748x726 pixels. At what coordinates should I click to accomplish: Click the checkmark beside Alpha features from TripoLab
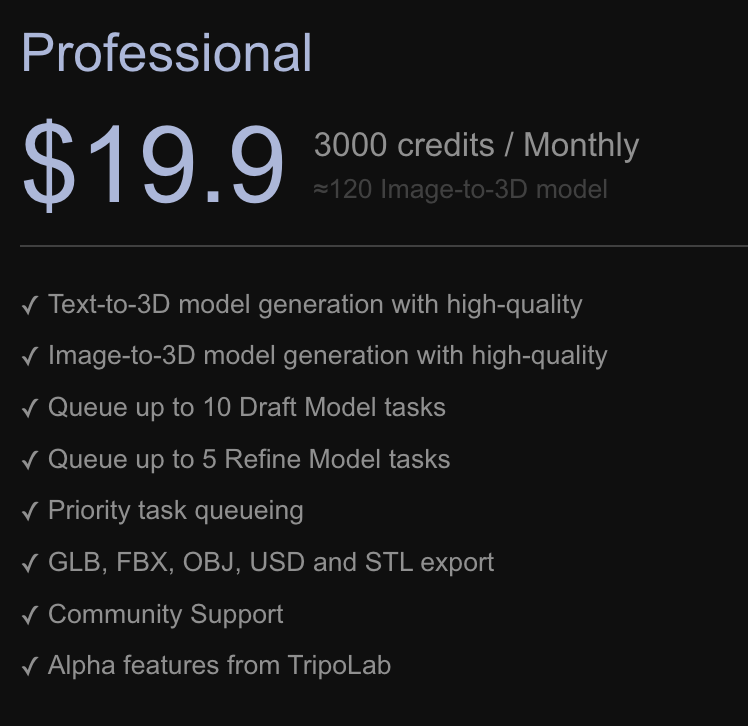pyautogui.click(x=30, y=666)
